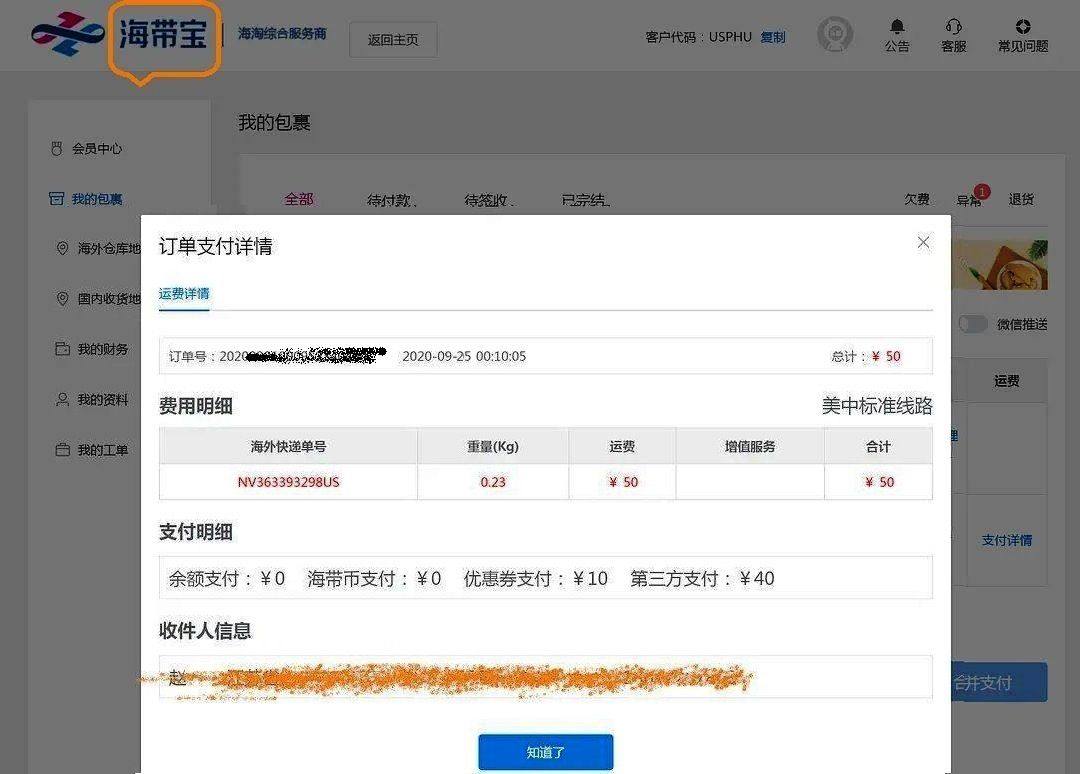Click the 合并支付 button
The image size is (1080, 774).
point(999,682)
